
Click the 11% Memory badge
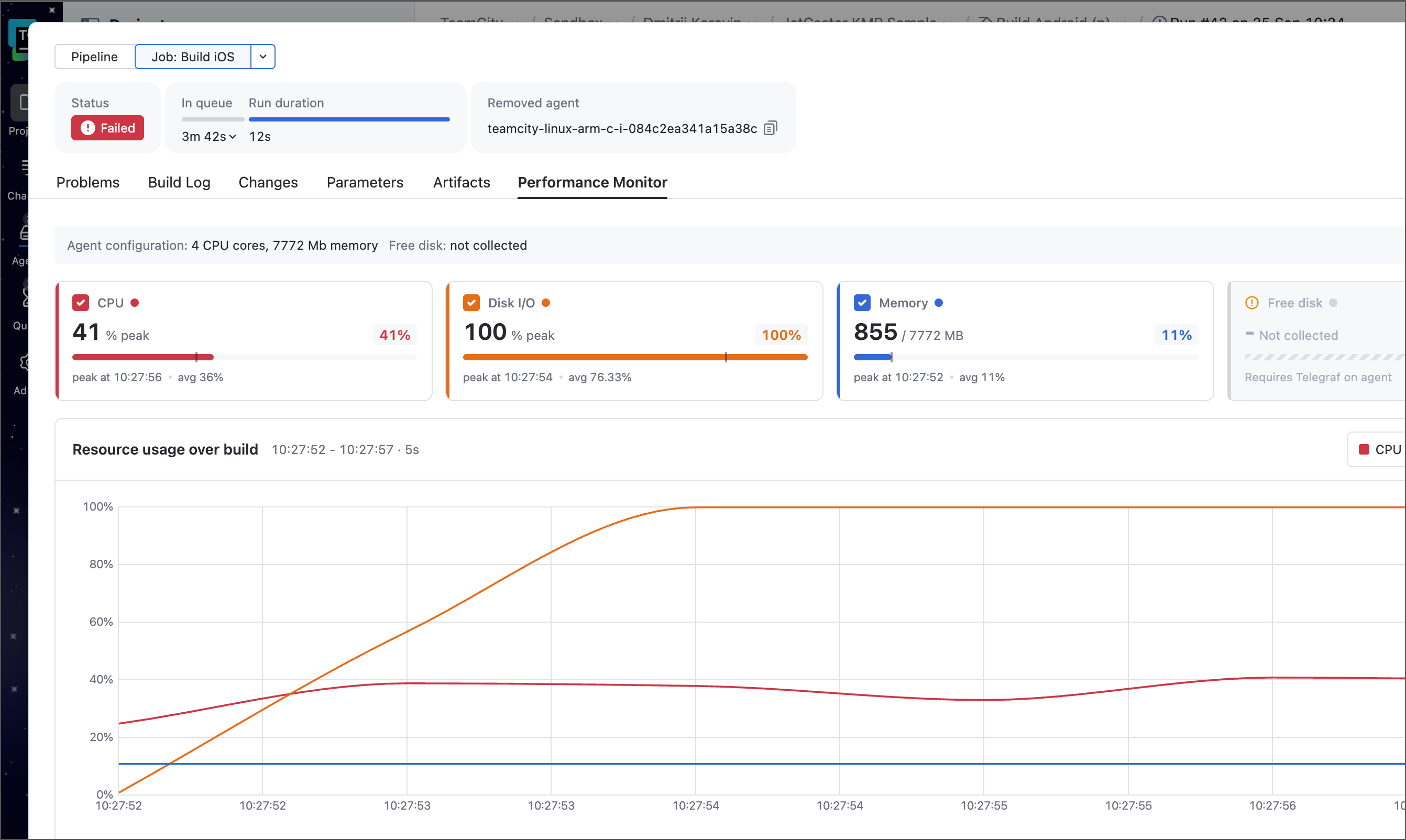coord(1176,335)
